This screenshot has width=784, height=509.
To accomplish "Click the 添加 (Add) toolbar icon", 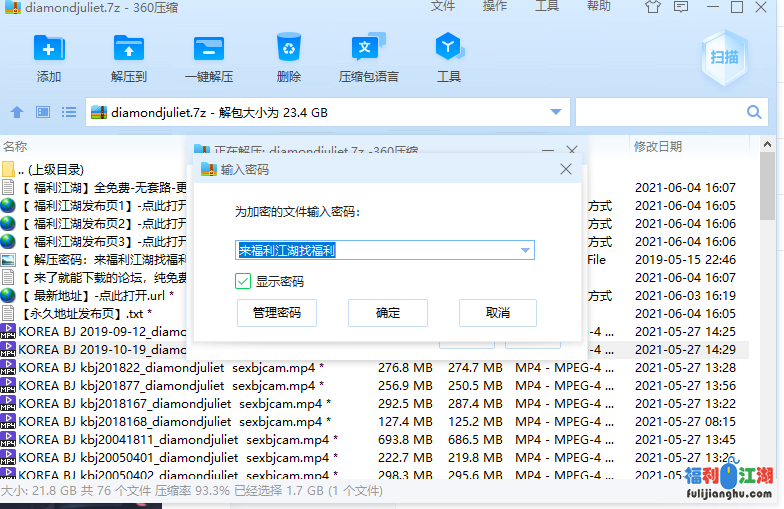I will (x=49, y=48).
